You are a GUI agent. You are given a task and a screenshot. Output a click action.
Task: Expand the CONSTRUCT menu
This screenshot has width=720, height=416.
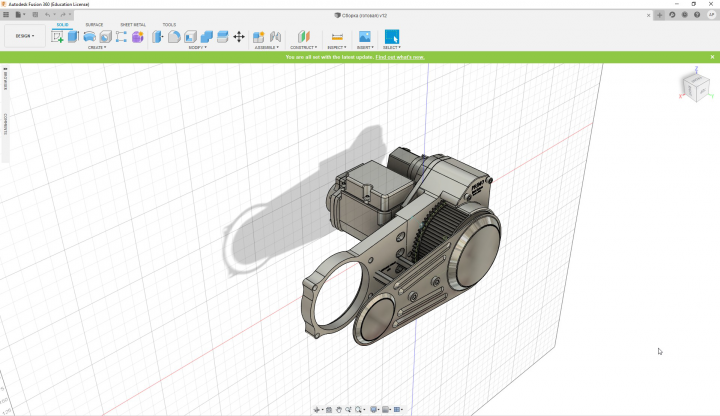tap(304, 47)
